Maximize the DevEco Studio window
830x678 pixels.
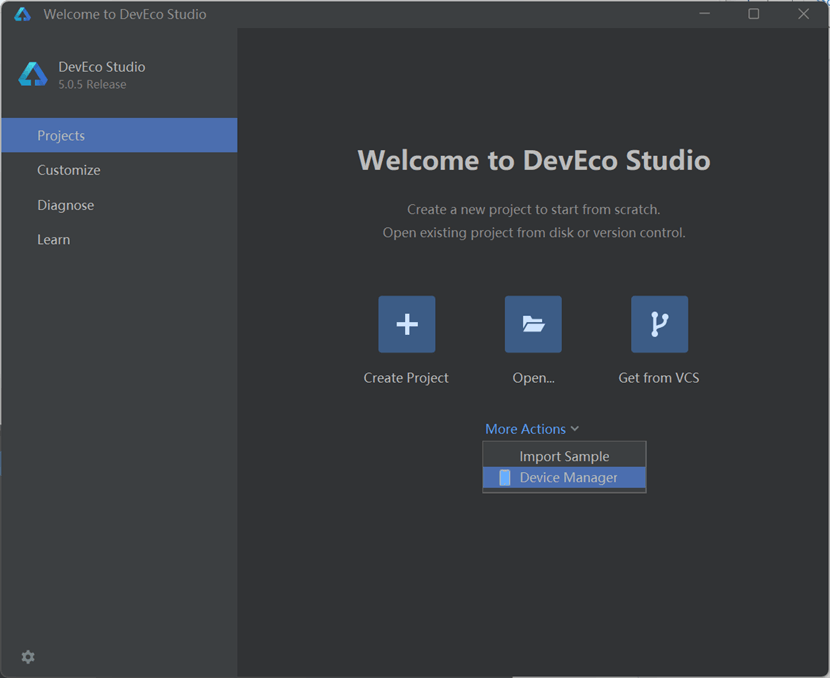pyautogui.click(x=754, y=14)
